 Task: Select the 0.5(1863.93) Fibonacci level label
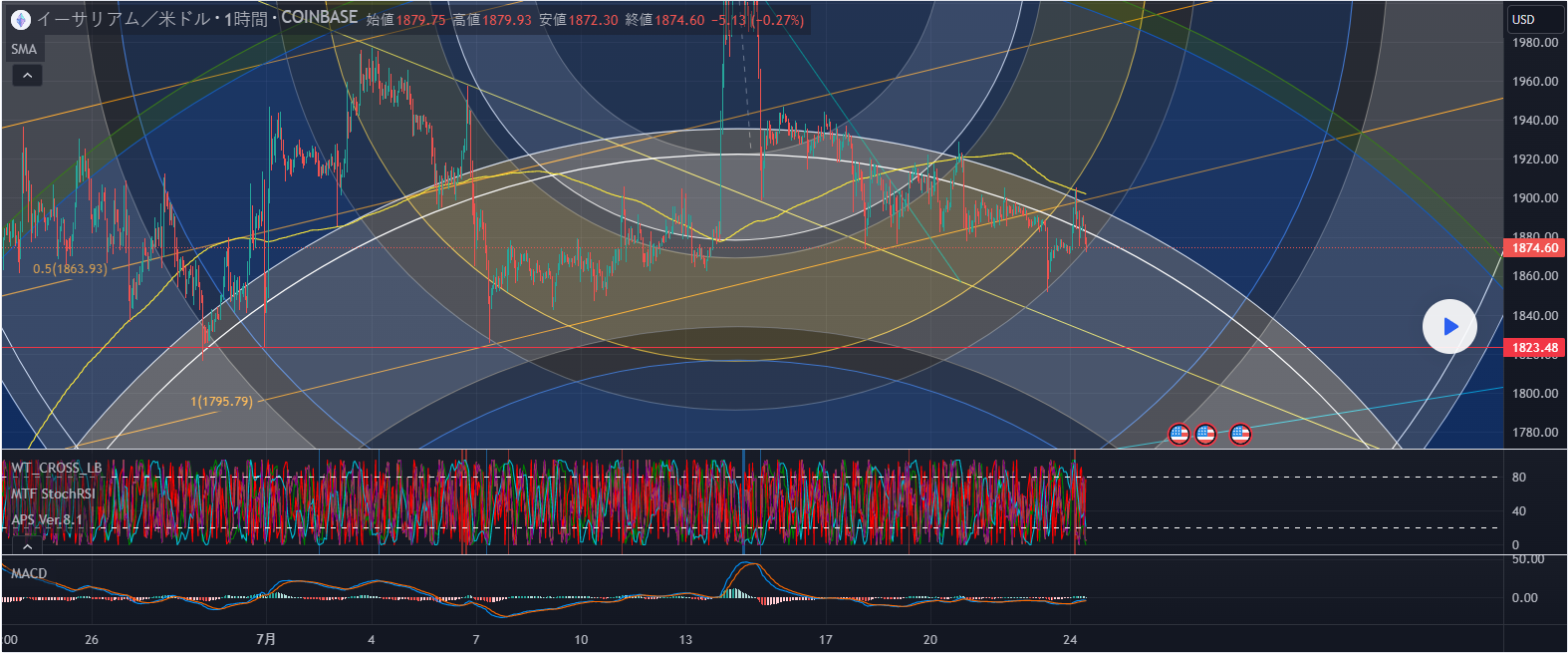point(70,269)
